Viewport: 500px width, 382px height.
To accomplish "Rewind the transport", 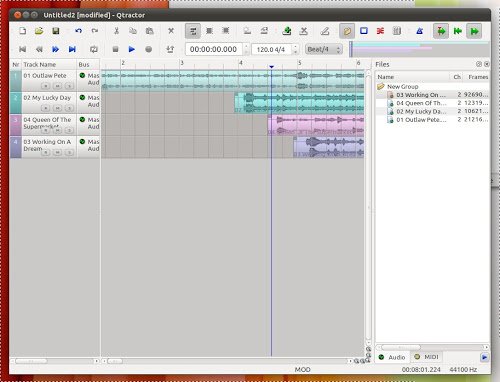I will (x=39, y=49).
